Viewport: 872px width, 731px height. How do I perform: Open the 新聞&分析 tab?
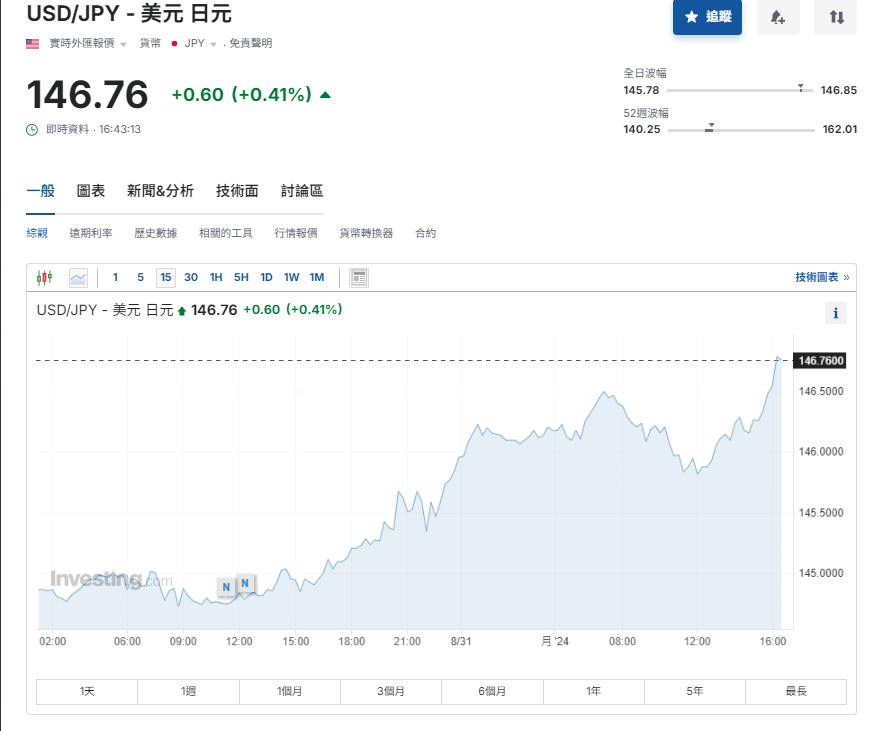click(160, 191)
